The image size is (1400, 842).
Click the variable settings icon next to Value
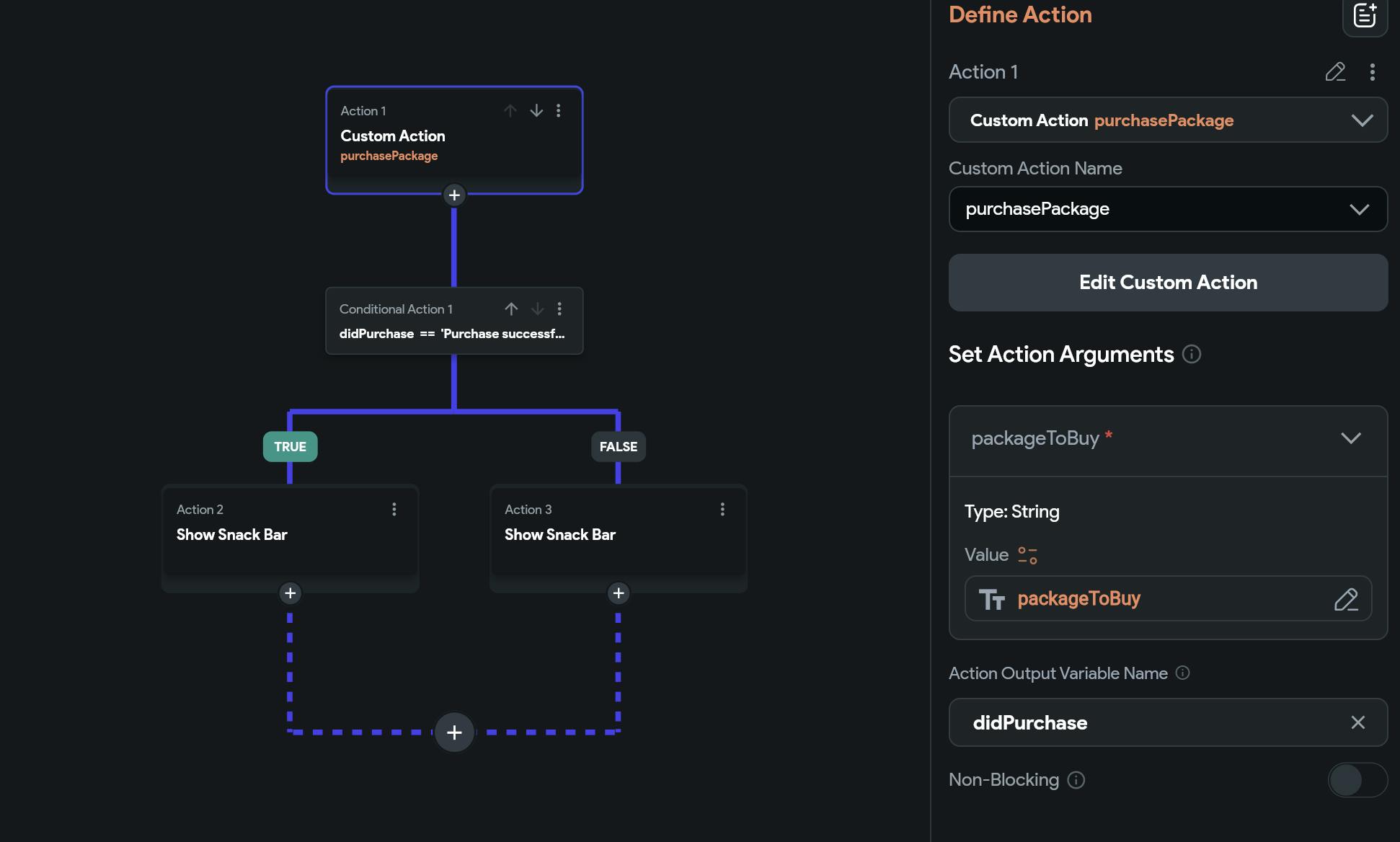[x=1027, y=555]
